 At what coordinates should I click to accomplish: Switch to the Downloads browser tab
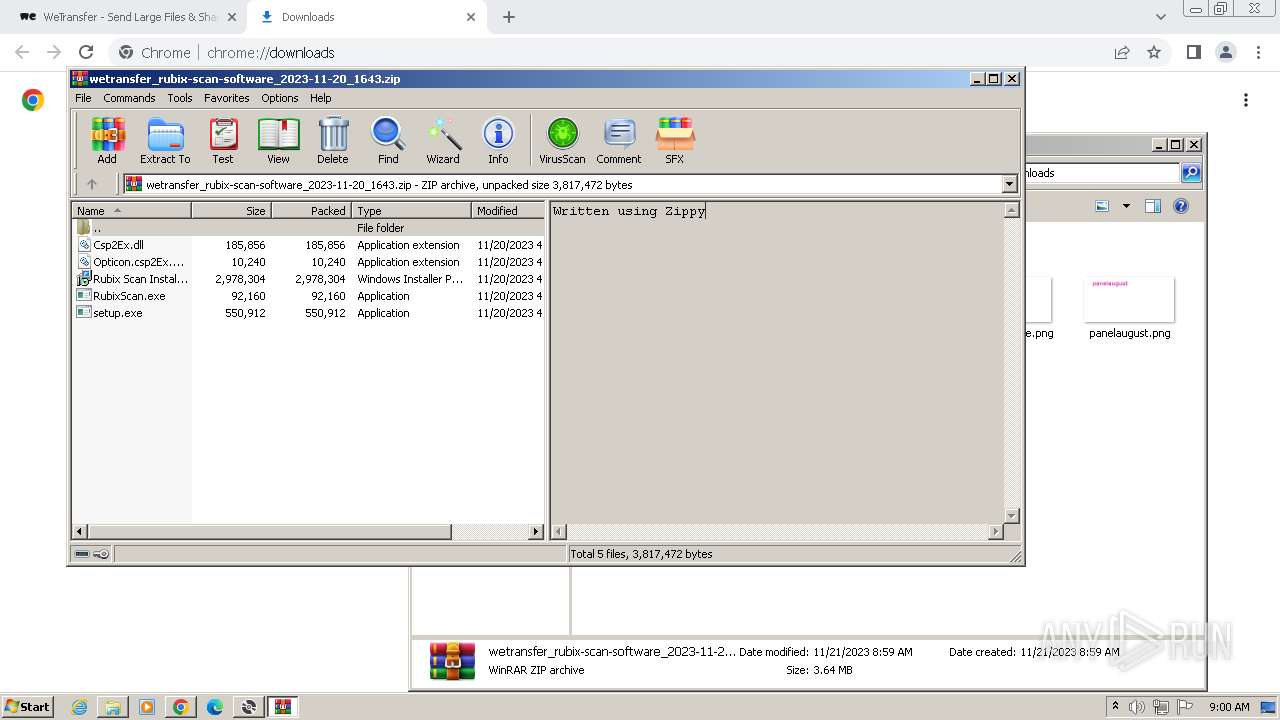(x=366, y=17)
